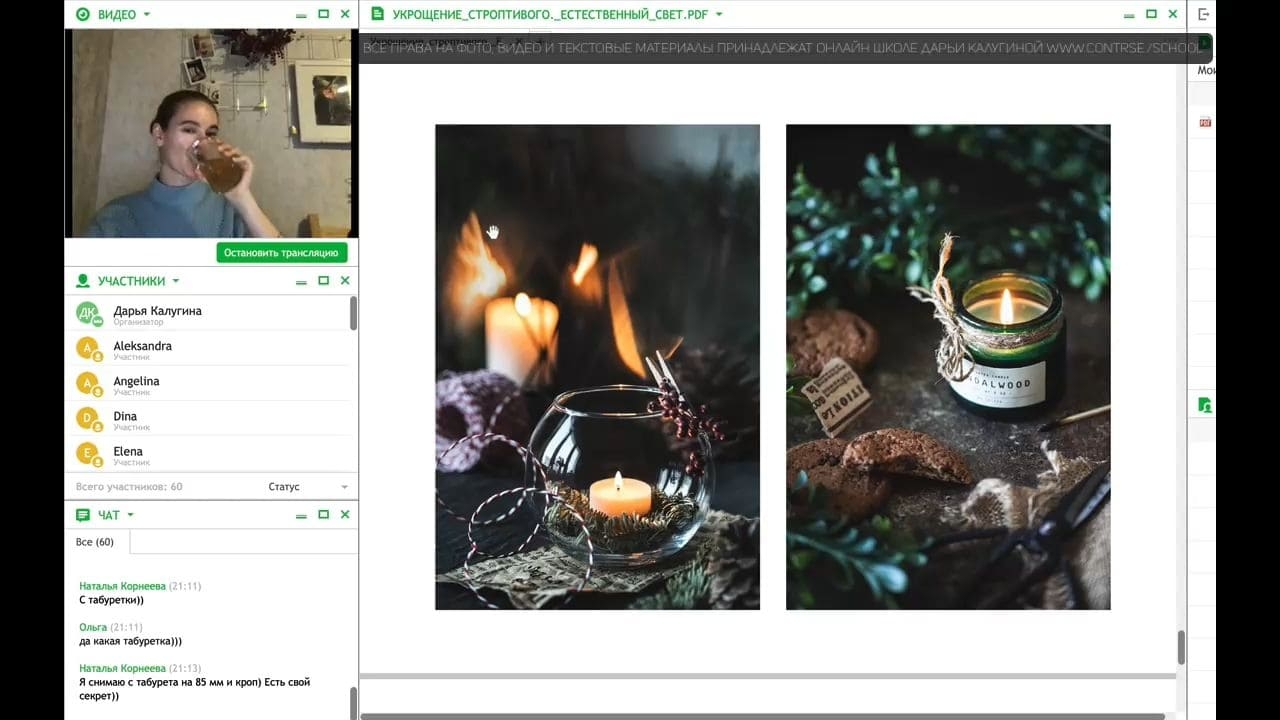Open the ЧАТ panel dropdown menu
The height and width of the screenshot is (720, 1280).
pyautogui.click(x=130, y=515)
